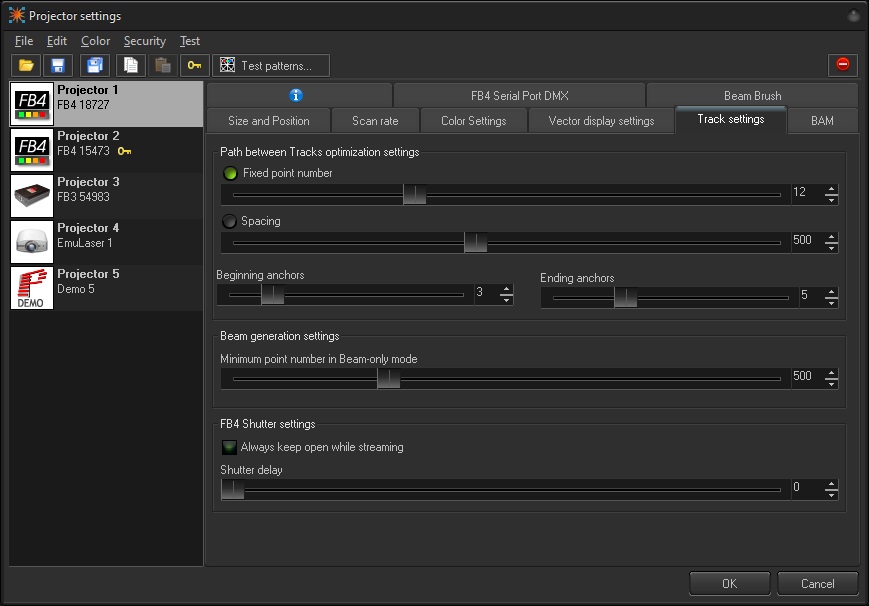Click the single floppy disk save icon
869x606 pixels.
point(58,66)
